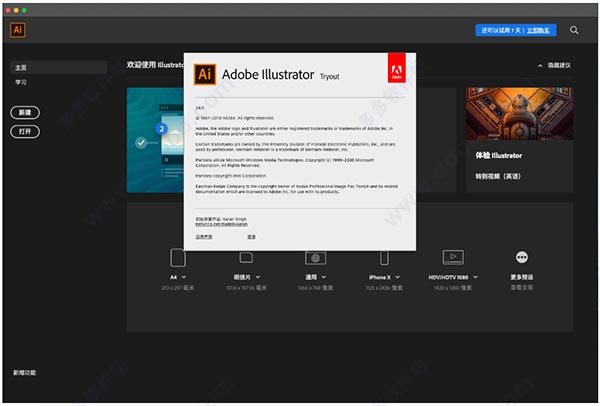Viewport: 600px width, 406px height.
Task: Click the blue trial days remaining button
Action: (515, 30)
